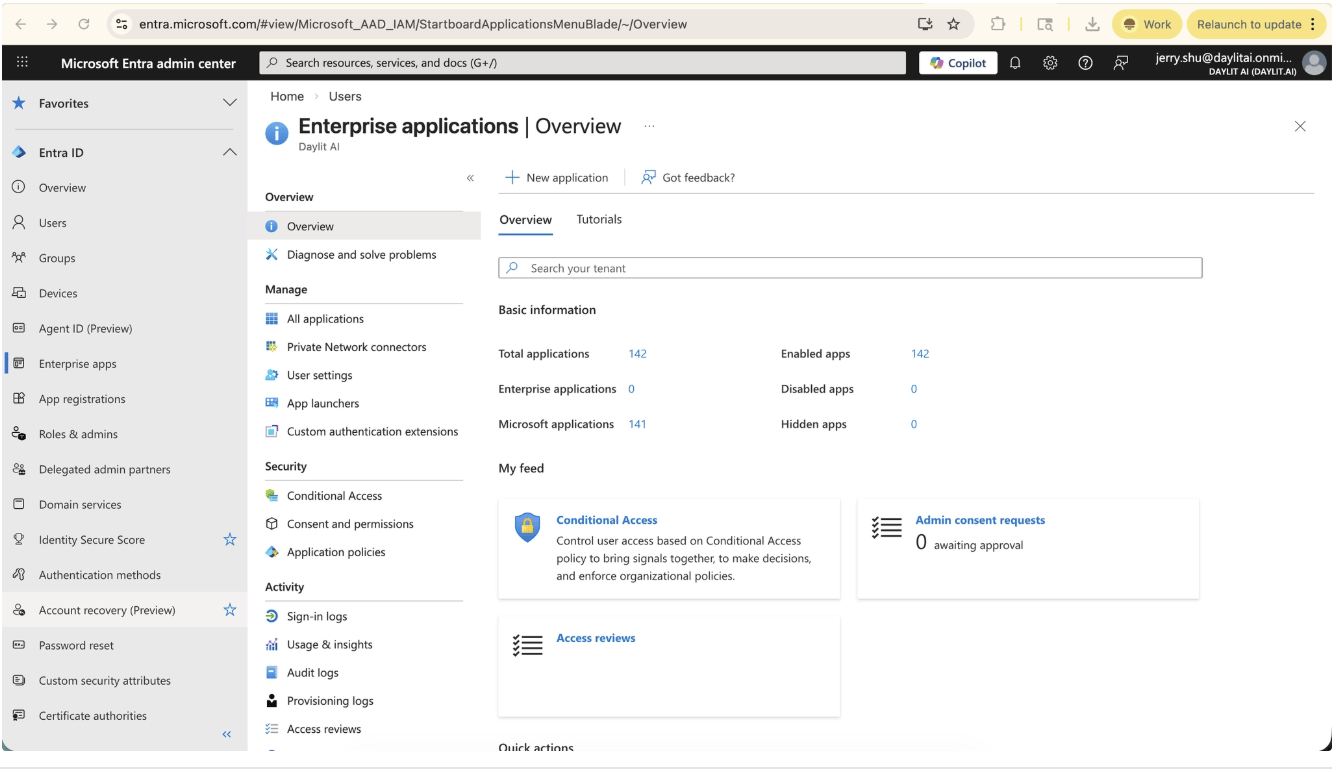Favorite Account recovery (Preview) with its star
Screen dimensions: 1336x772
(229, 610)
